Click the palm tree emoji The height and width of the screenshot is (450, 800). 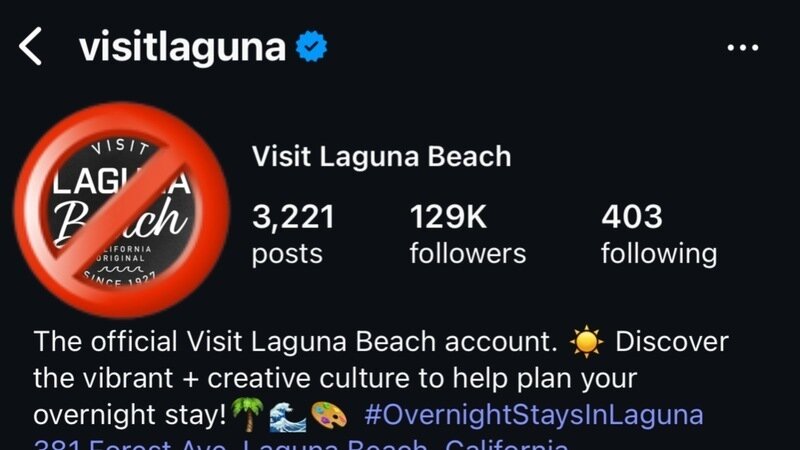pyautogui.click(x=247, y=414)
